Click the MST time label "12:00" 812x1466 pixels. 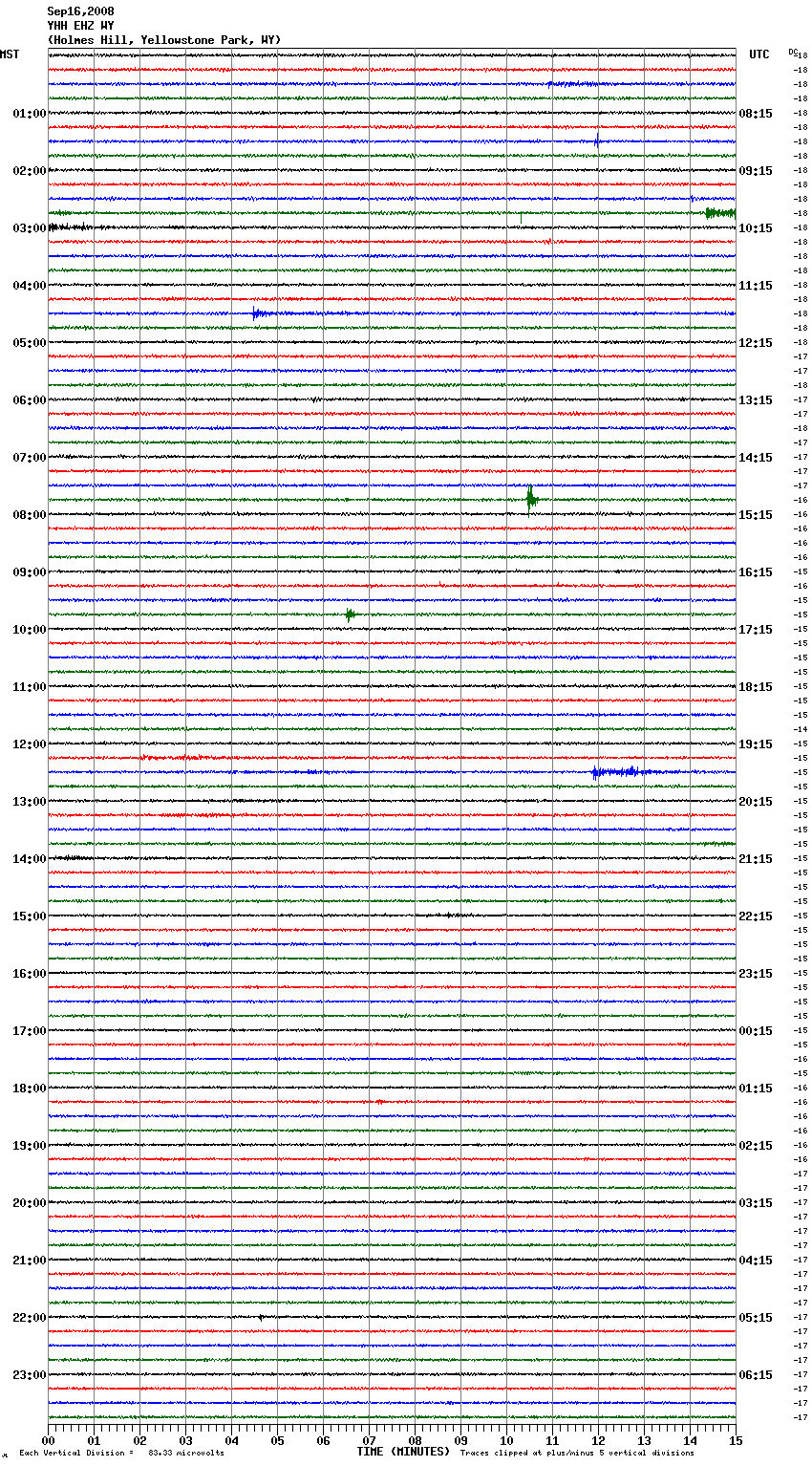coord(30,744)
